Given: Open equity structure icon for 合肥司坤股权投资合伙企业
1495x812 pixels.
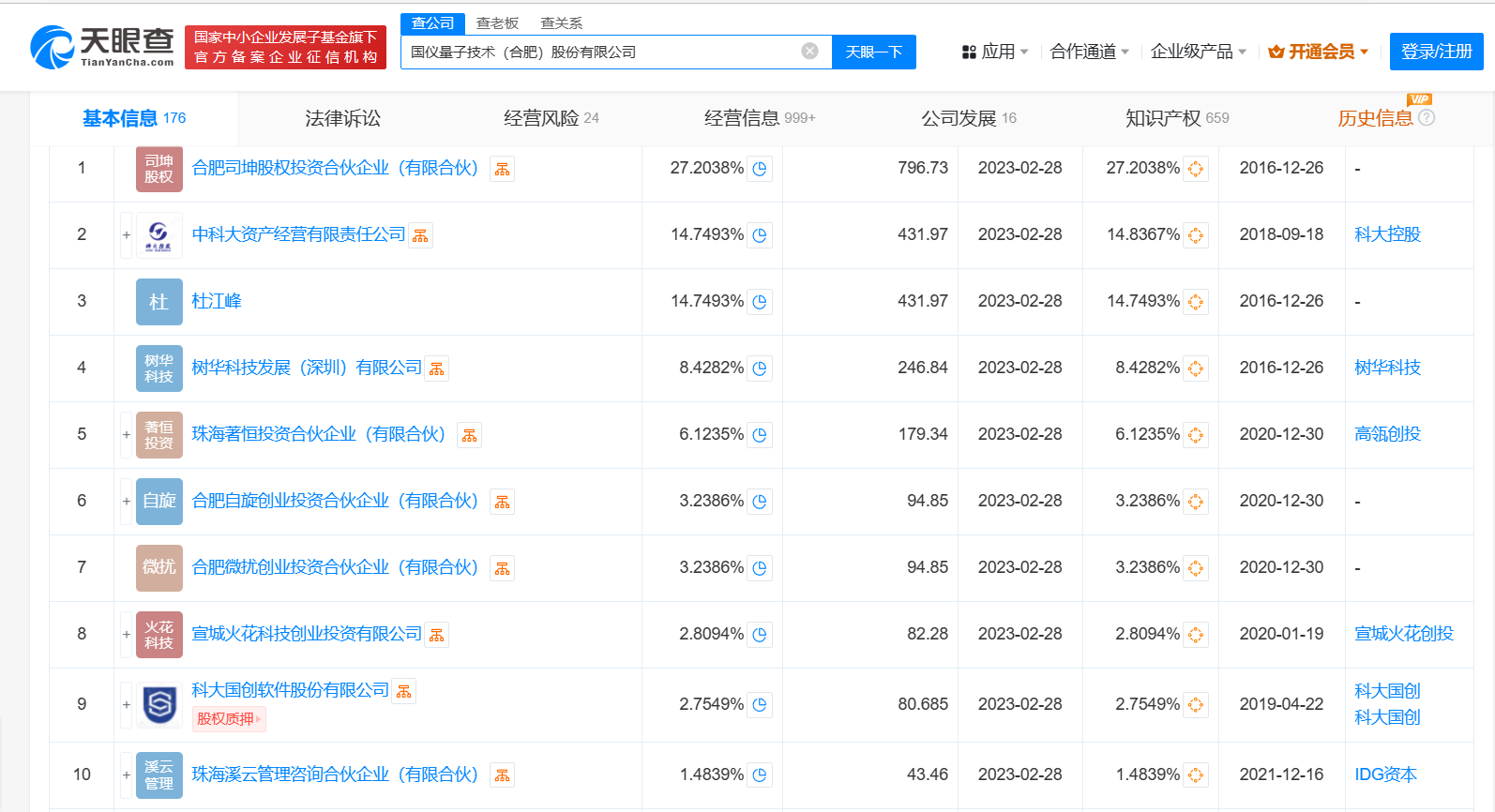Looking at the screenshot, I should point(503,170).
